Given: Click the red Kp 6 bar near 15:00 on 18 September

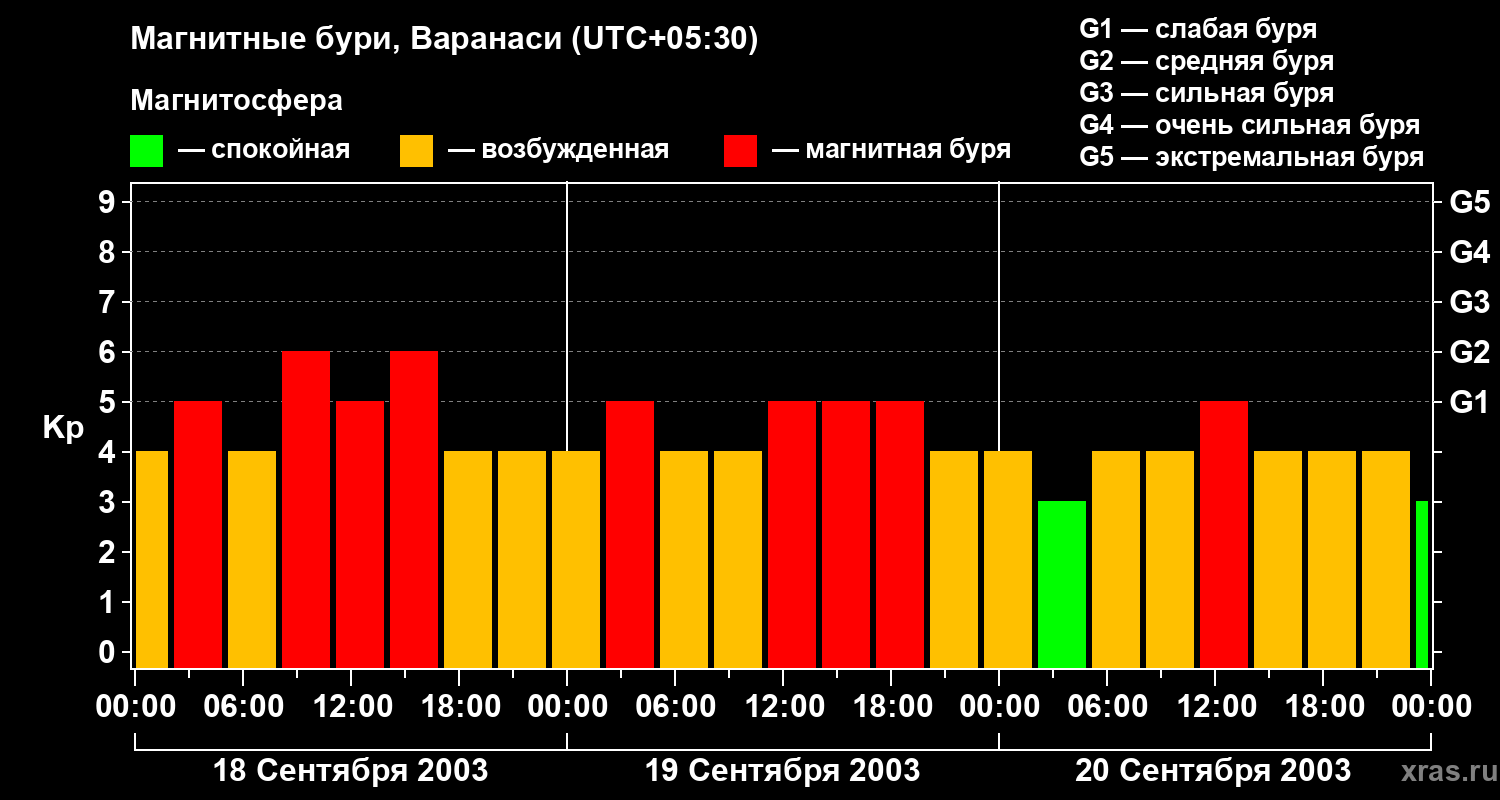Looking at the screenshot, I should [x=414, y=510].
